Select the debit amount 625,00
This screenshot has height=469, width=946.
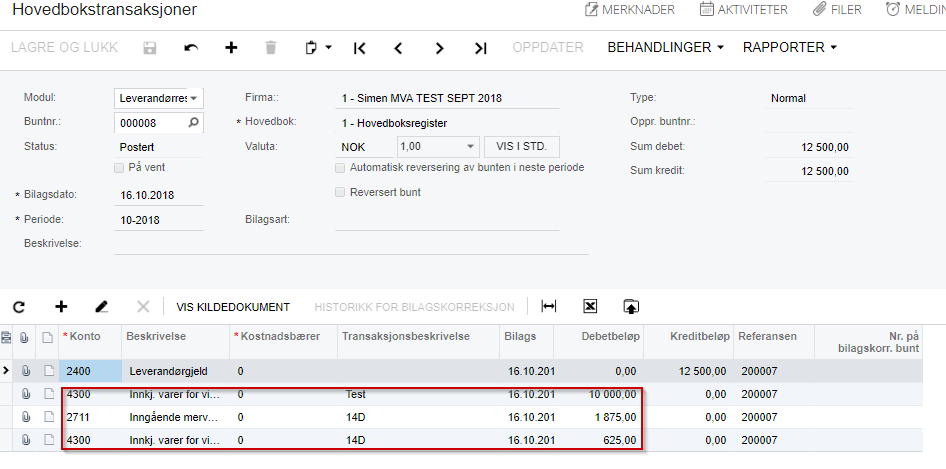tap(598, 440)
